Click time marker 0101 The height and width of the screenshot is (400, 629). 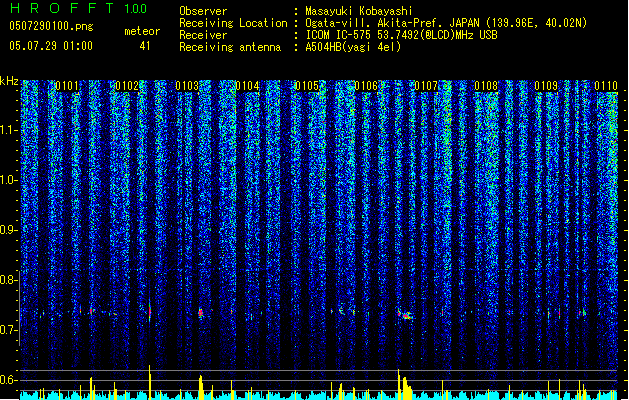(x=67, y=86)
